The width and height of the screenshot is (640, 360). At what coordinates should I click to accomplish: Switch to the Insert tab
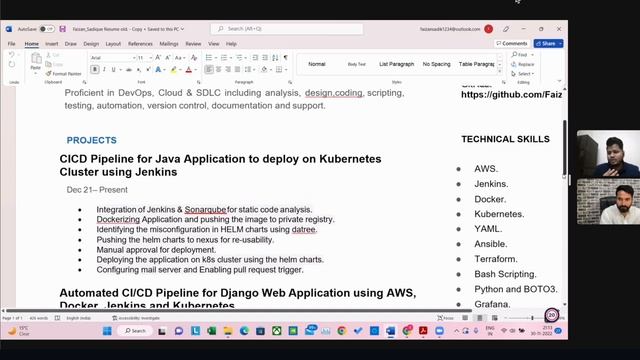(x=51, y=44)
